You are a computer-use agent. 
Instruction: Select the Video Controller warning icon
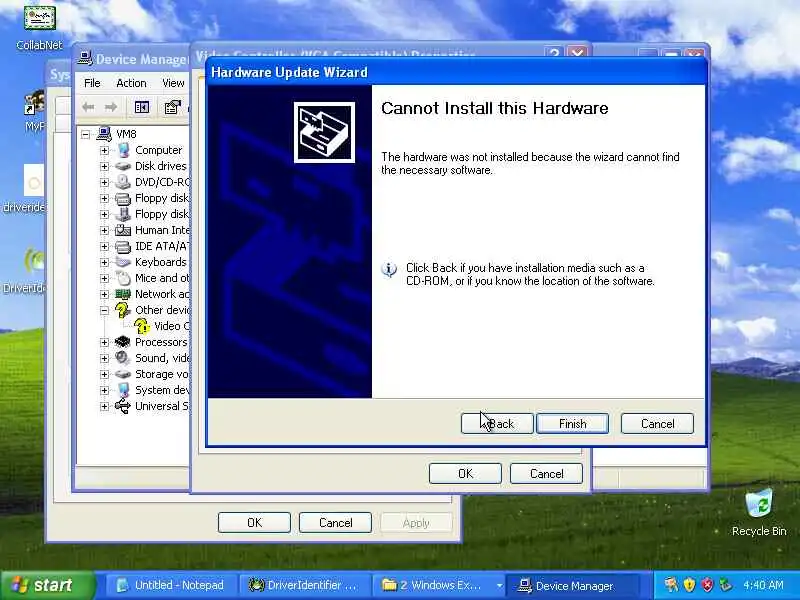(142, 326)
